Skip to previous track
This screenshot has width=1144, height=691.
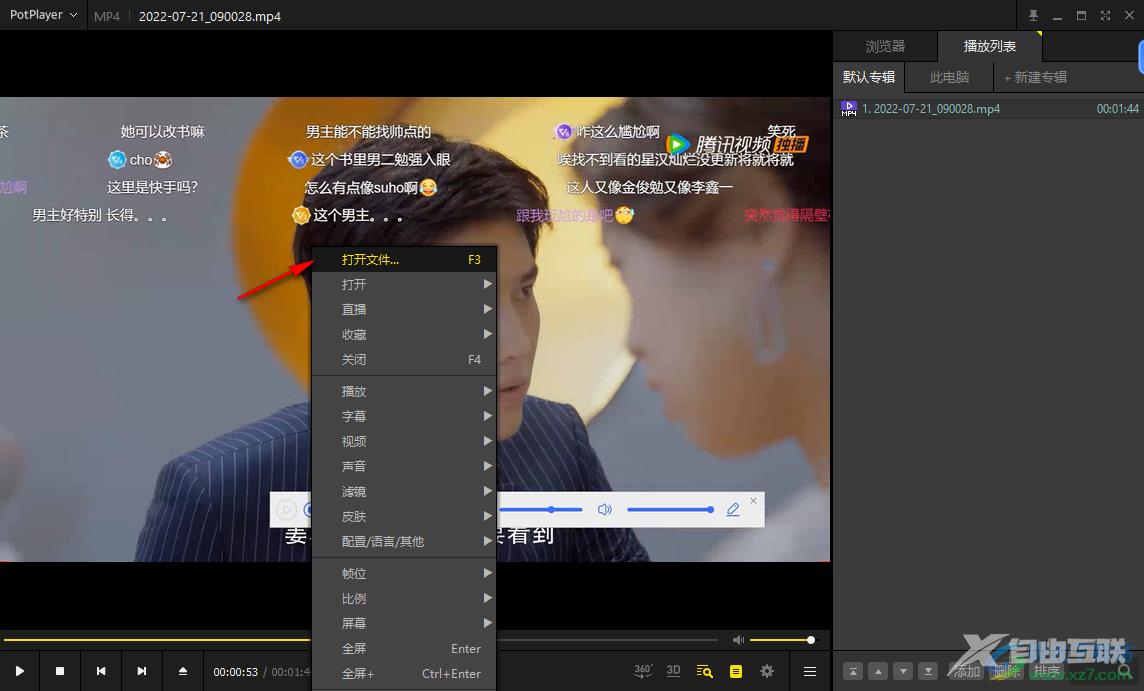[101, 671]
